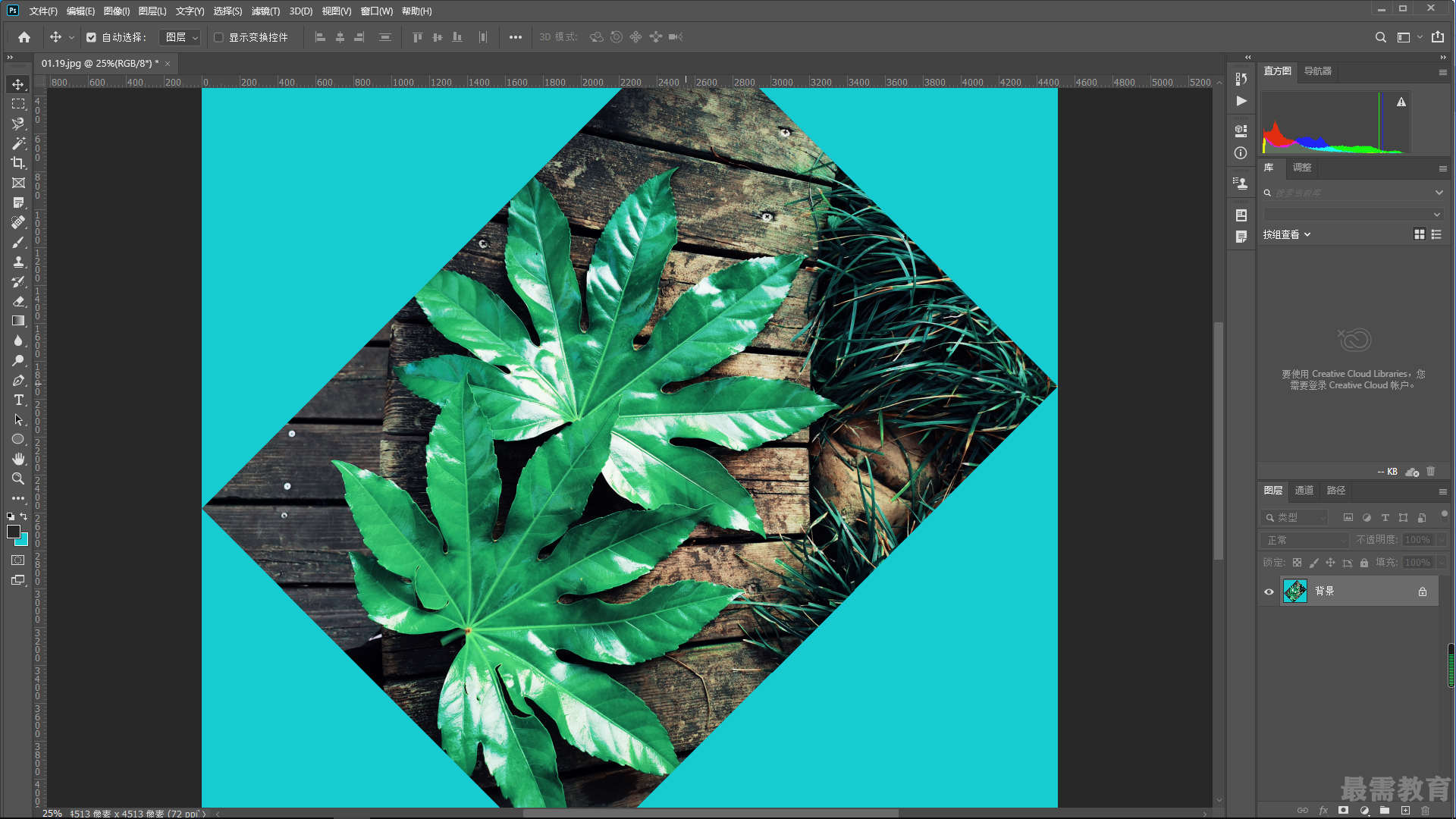Select the Eraser tool
Screen dimensions: 1456x819
(18, 301)
